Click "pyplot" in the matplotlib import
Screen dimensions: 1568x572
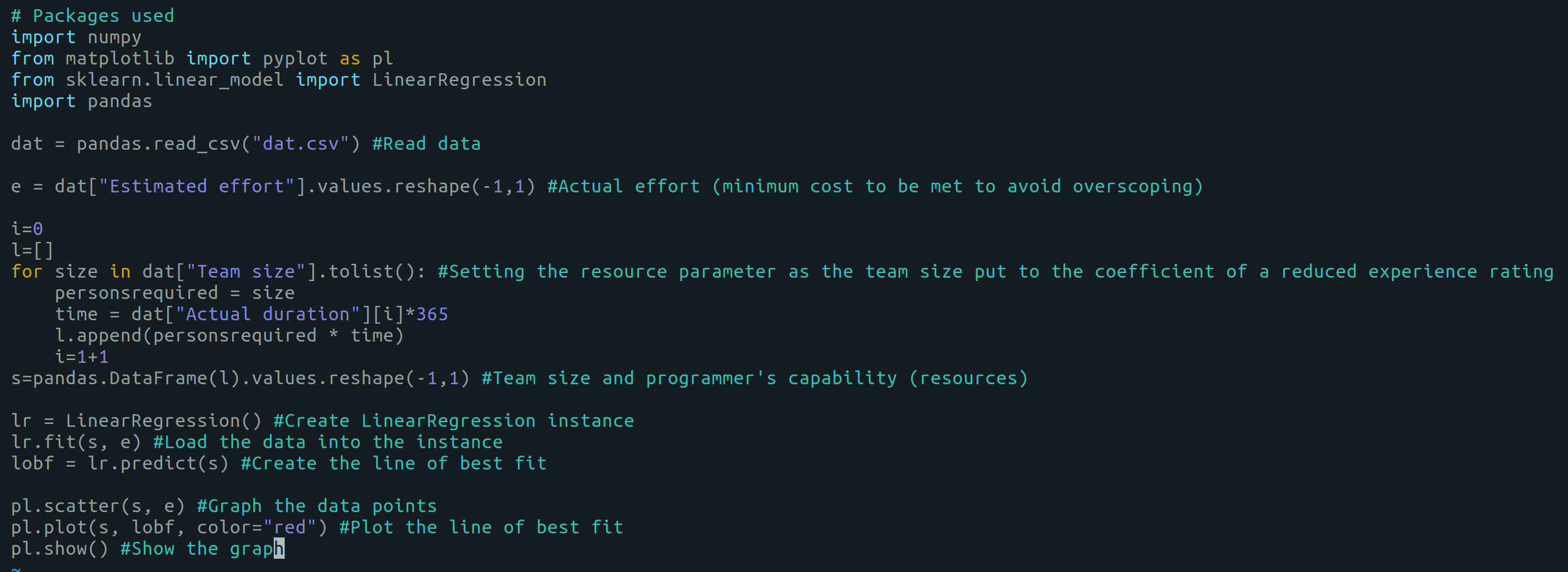(x=294, y=58)
